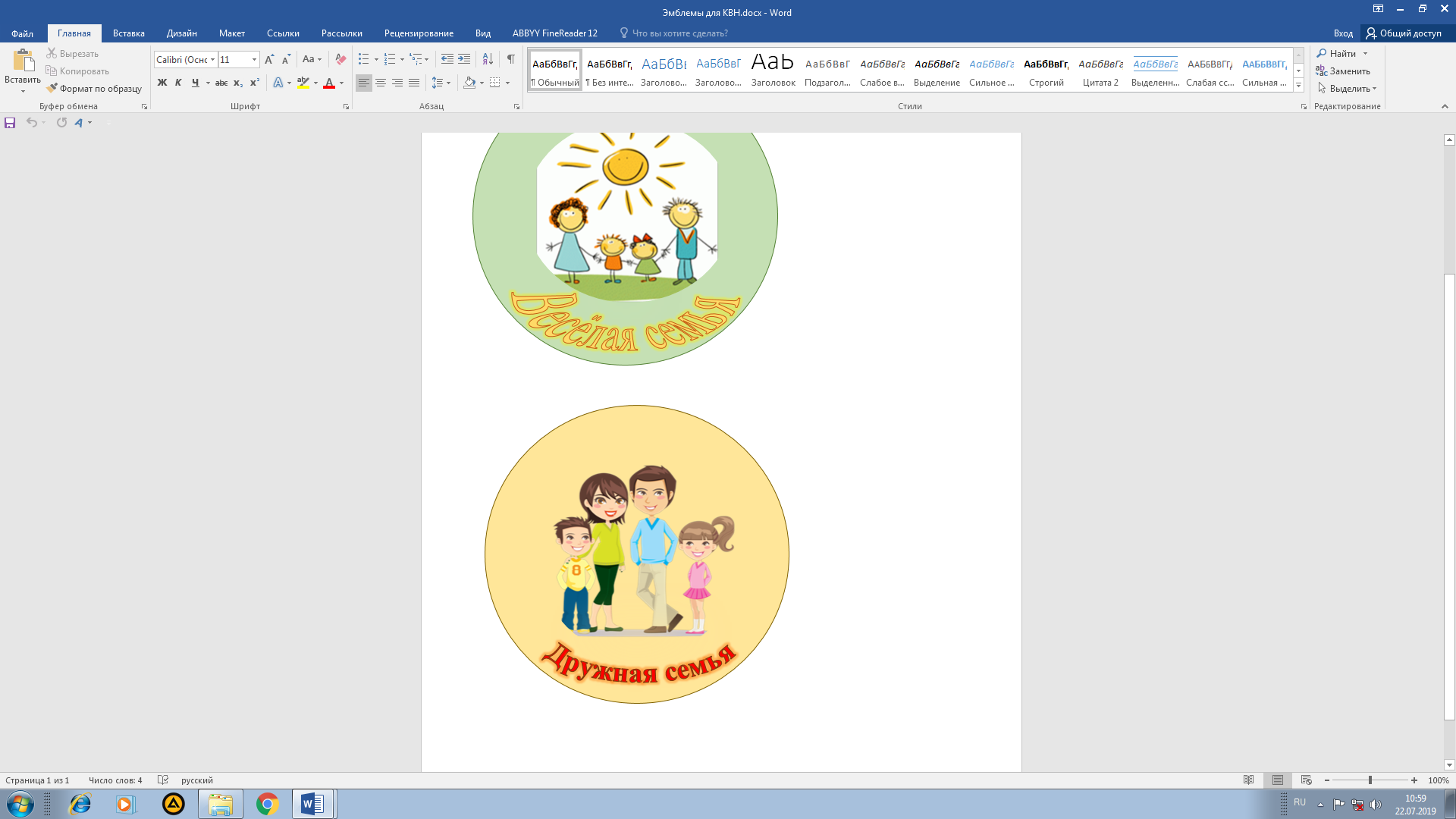1456x819 pixels.
Task: Open the Шрифт dialog launcher
Action: 347,107
